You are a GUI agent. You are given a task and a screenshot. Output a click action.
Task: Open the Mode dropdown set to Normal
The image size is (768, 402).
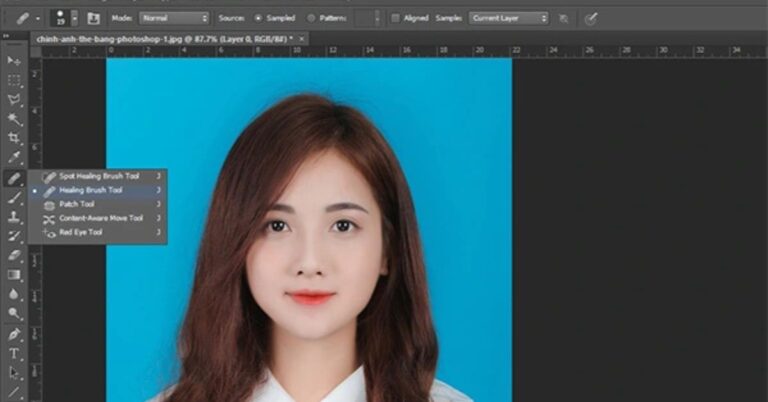pyautogui.click(x=174, y=18)
